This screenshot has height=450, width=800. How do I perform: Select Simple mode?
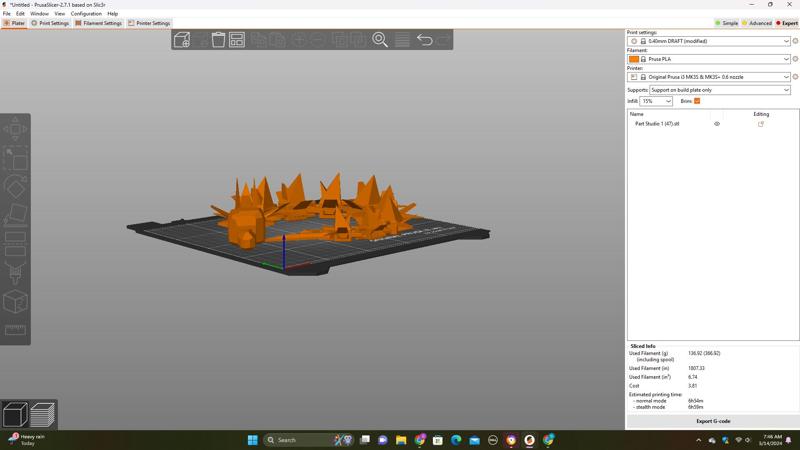pyautogui.click(x=727, y=23)
